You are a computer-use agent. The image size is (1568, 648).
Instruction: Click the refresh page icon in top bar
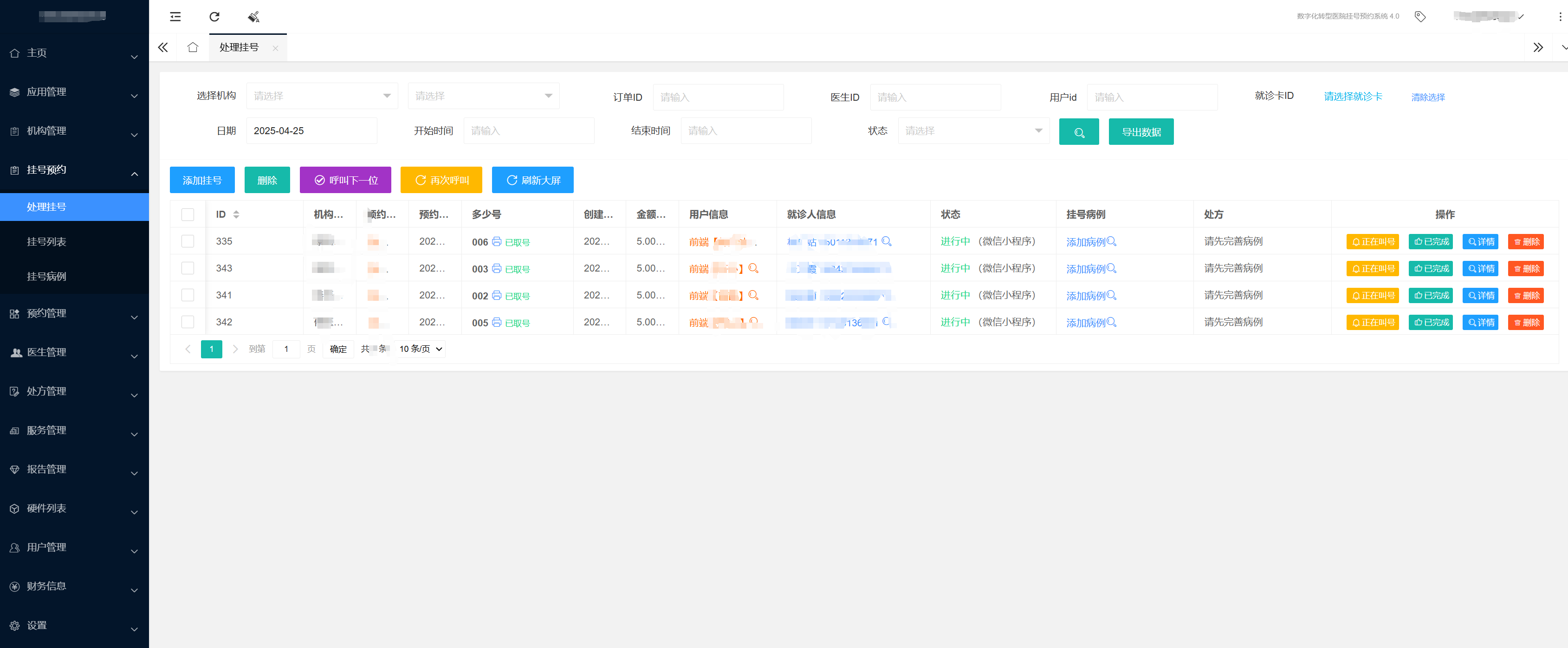[214, 16]
